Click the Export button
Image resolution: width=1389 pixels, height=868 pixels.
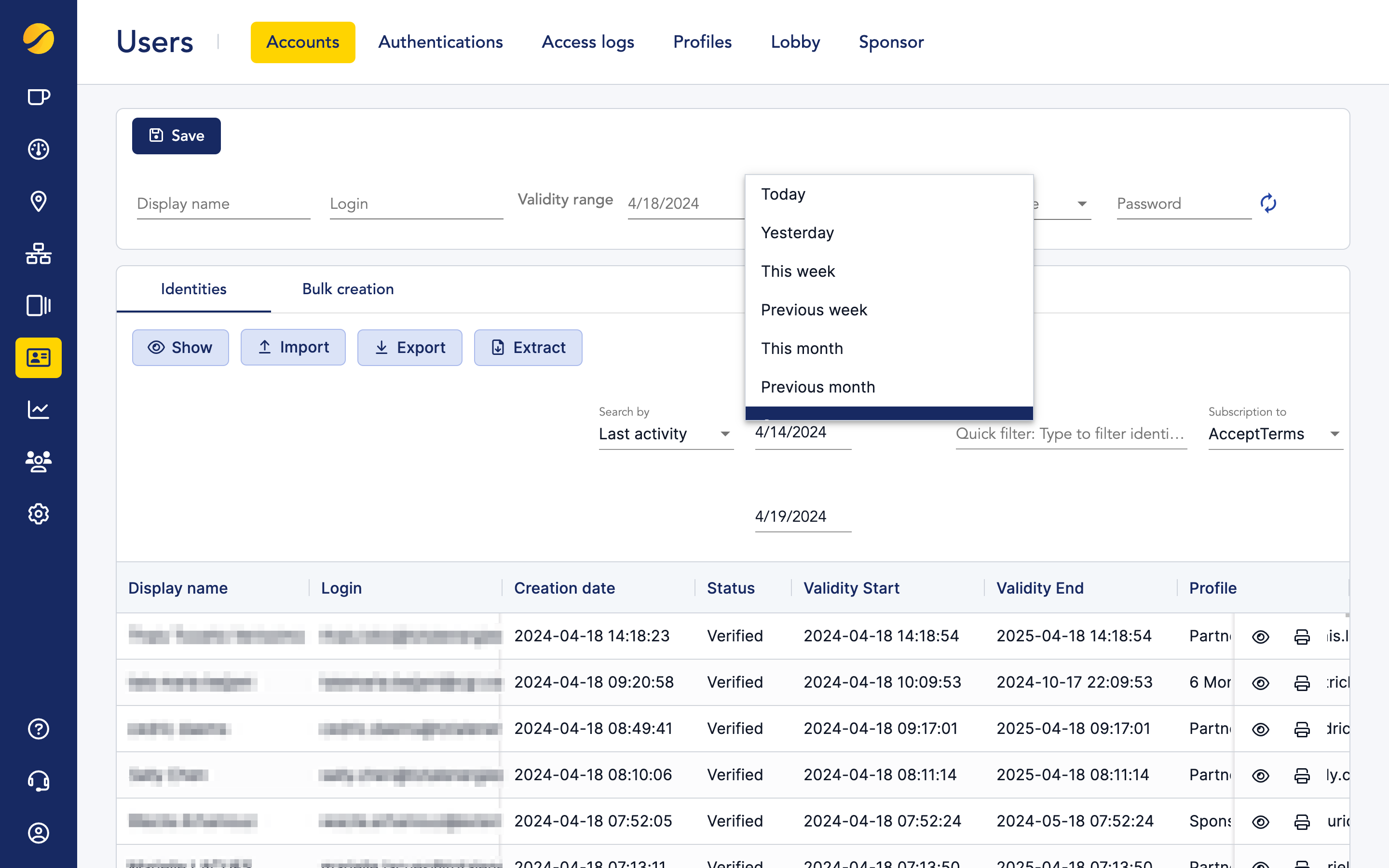pos(409,347)
